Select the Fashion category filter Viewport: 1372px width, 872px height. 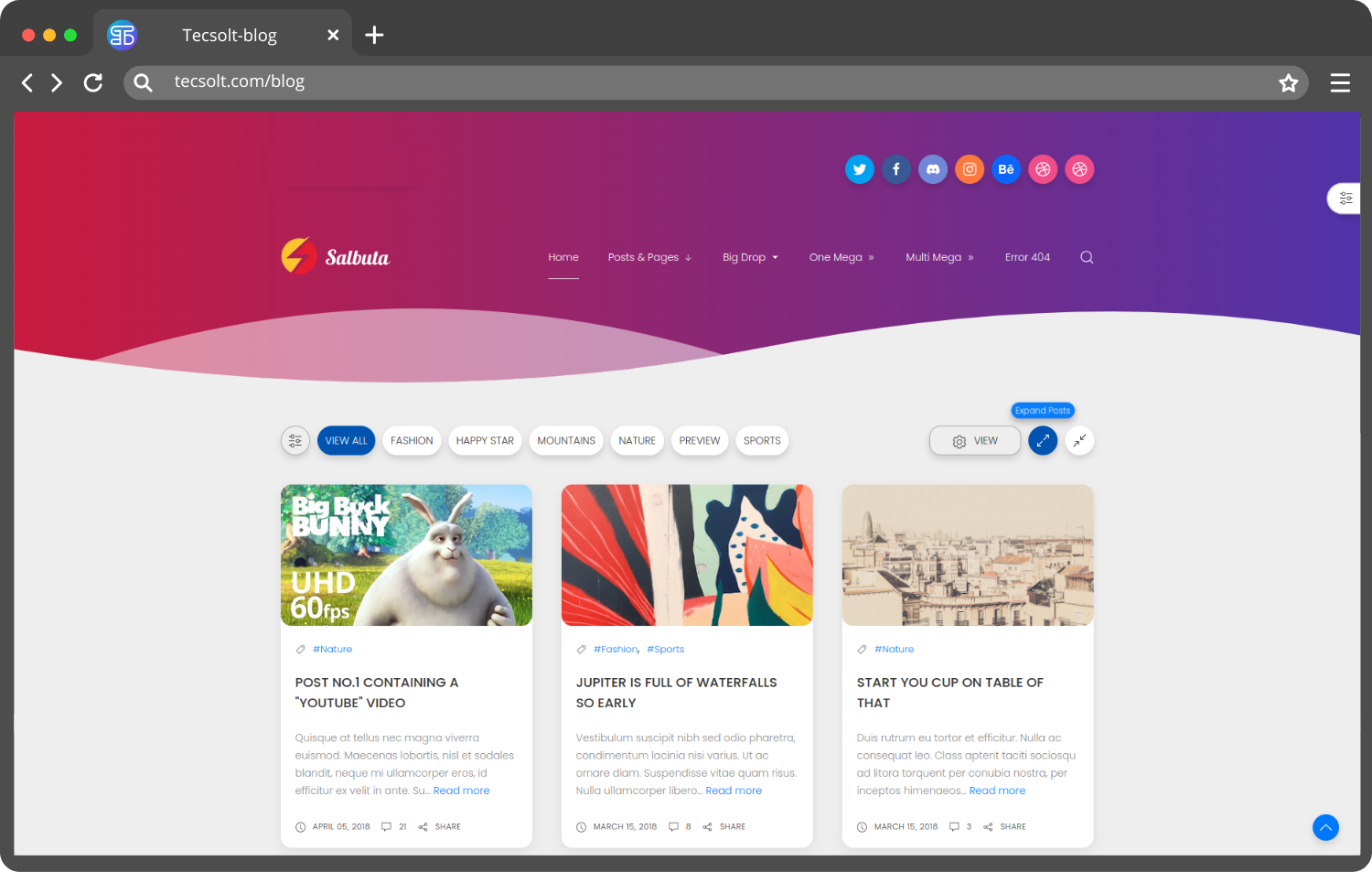[412, 441]
